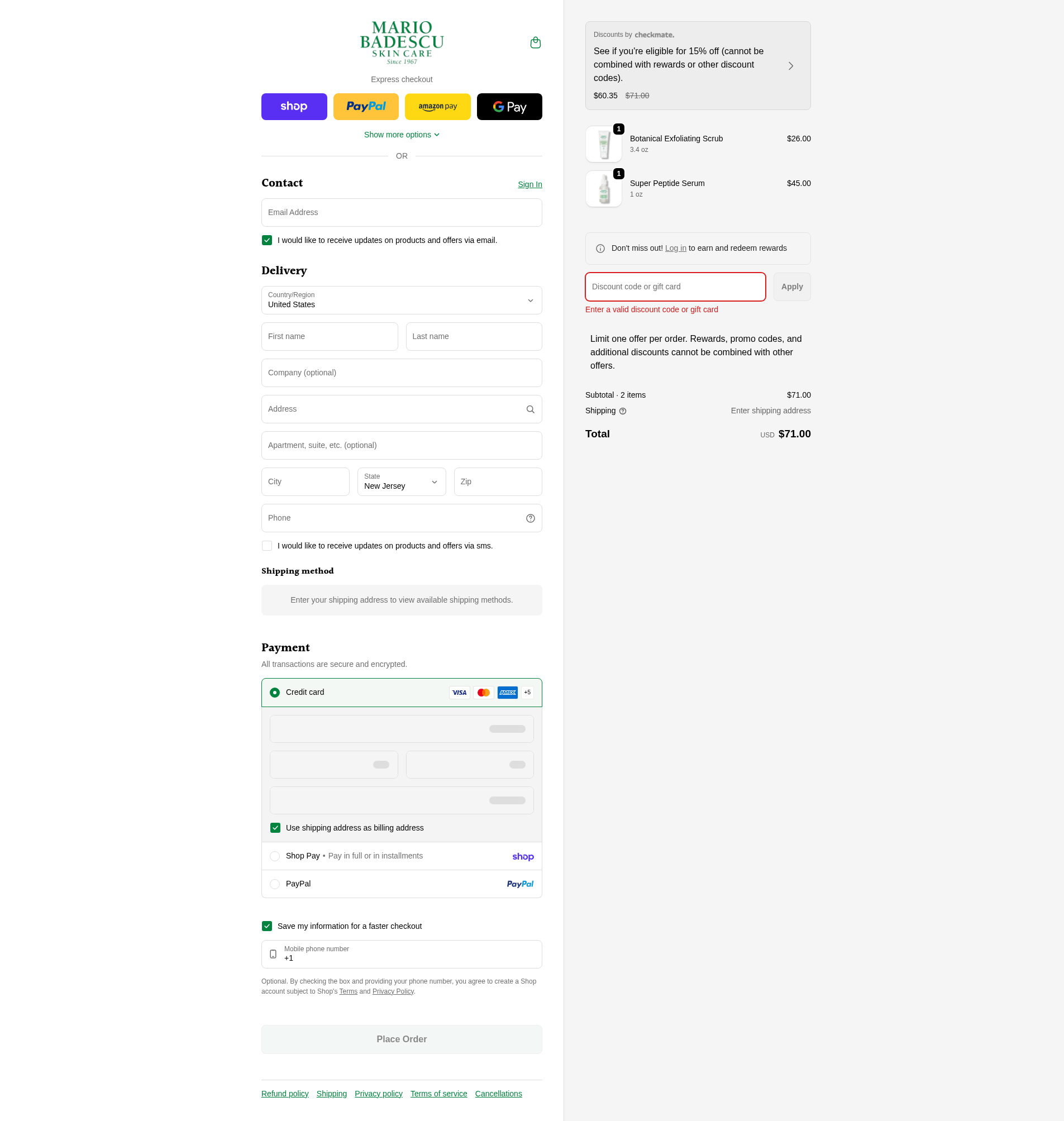The width and height of the screenshot is (1064, 1121).
Task: Open the shopping bag cart icon
Action: pos(535,42)
